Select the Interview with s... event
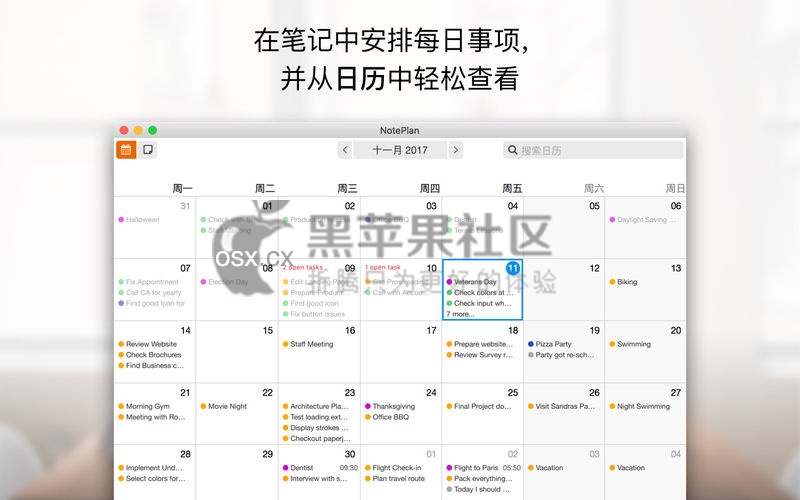 point(315,479)
